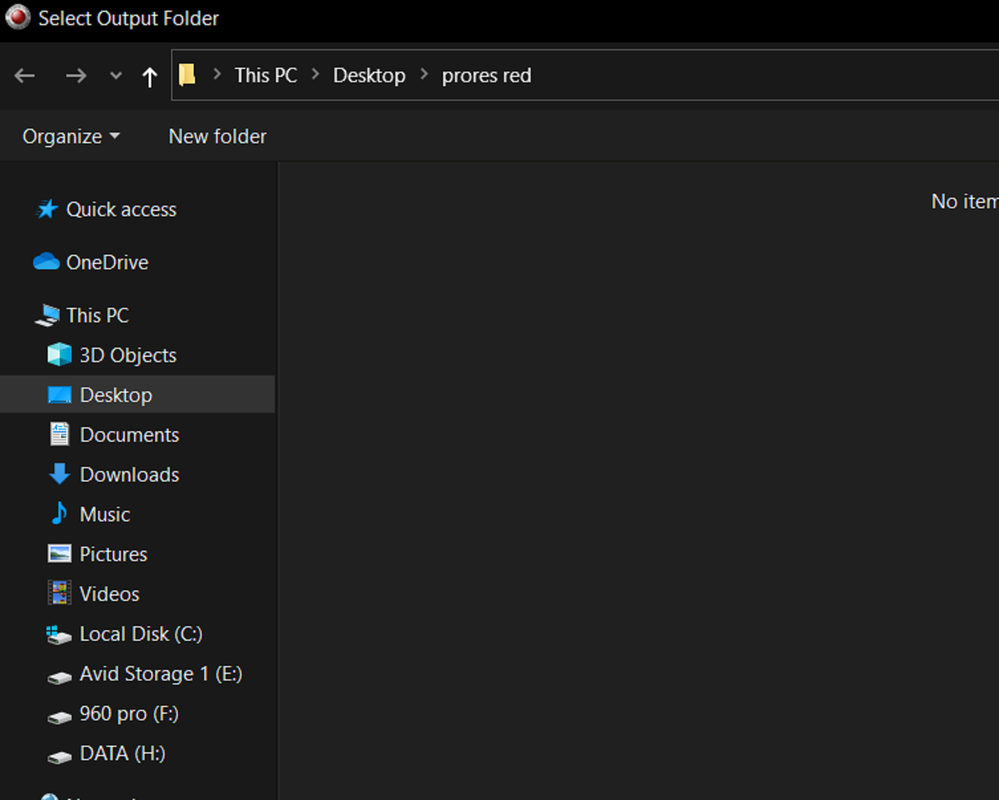Select This PC in navigation pane
The image size is (999, 800).
(x=97, y=315)
